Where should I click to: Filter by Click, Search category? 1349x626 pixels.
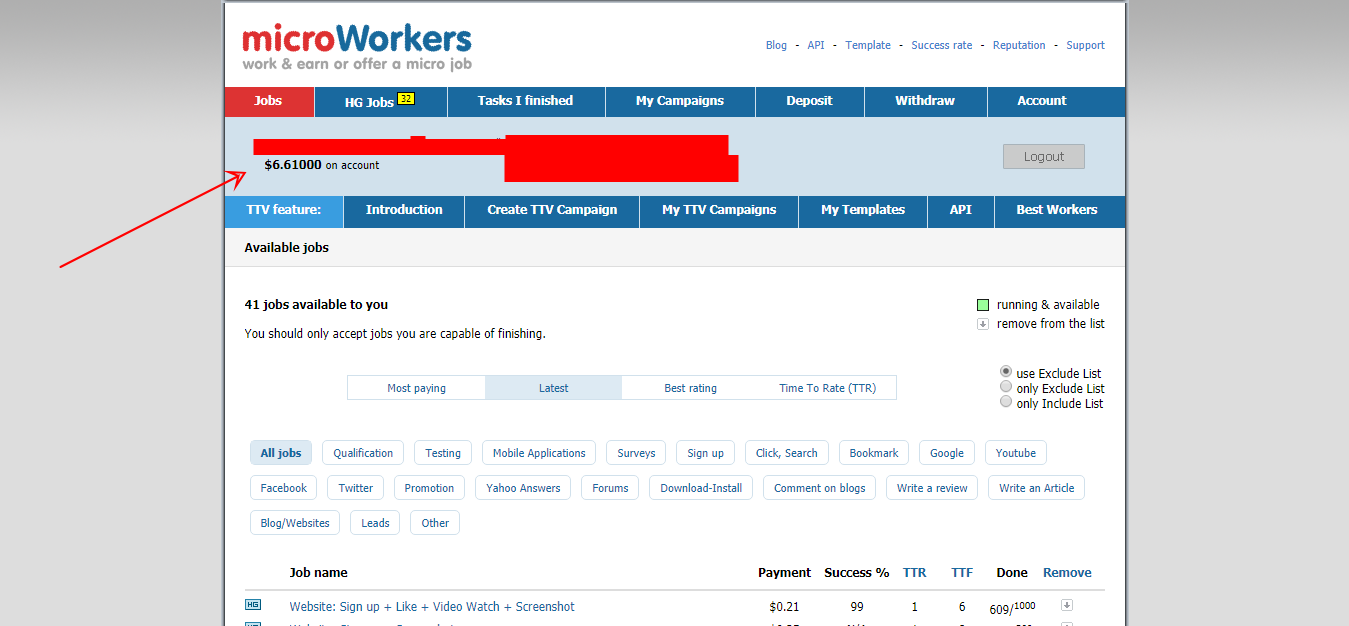[x=787, y=453]
